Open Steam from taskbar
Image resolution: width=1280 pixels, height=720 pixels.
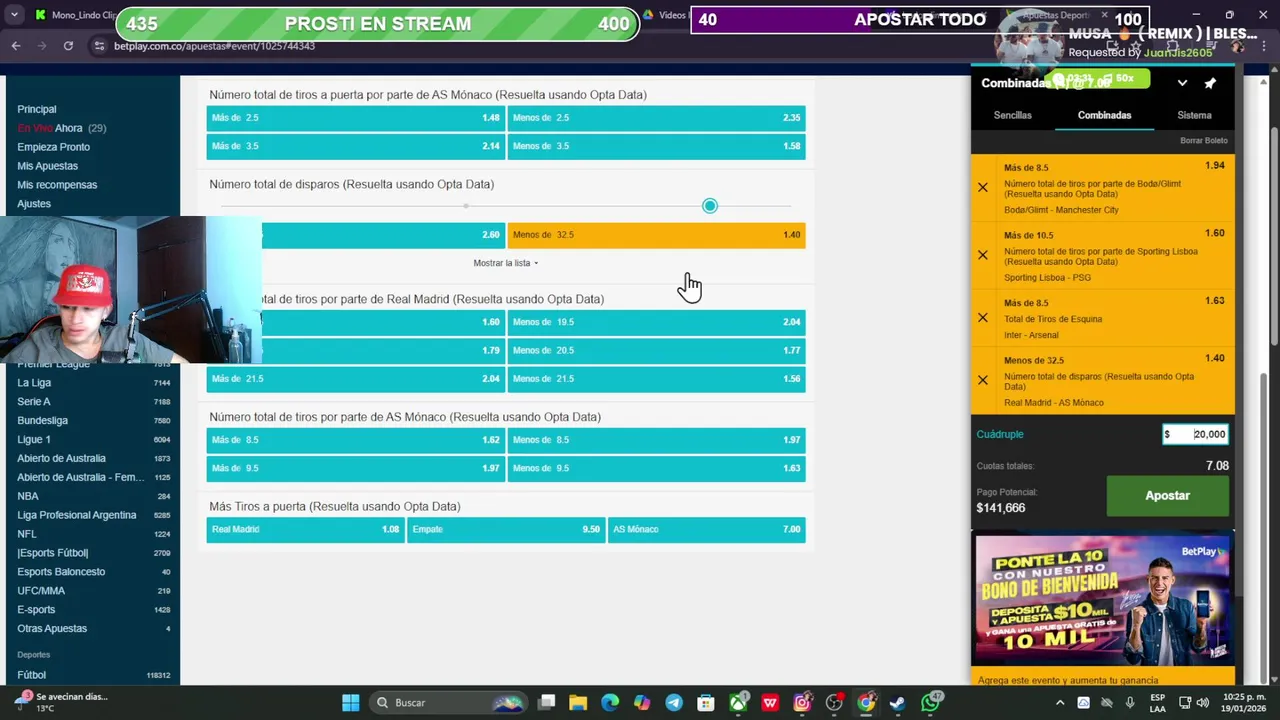tap(898, 703)
